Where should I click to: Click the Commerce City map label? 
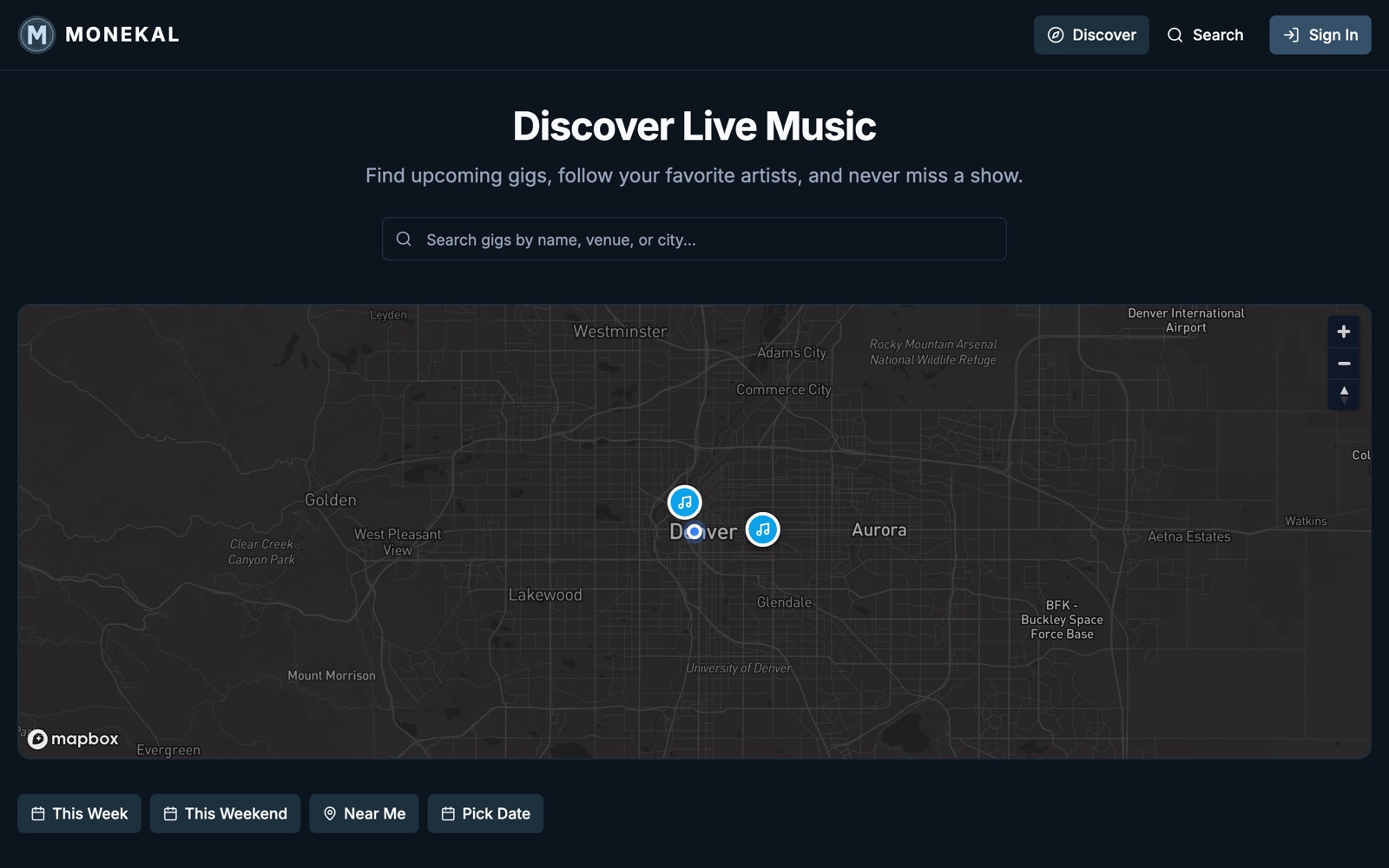tap(784, 390)
